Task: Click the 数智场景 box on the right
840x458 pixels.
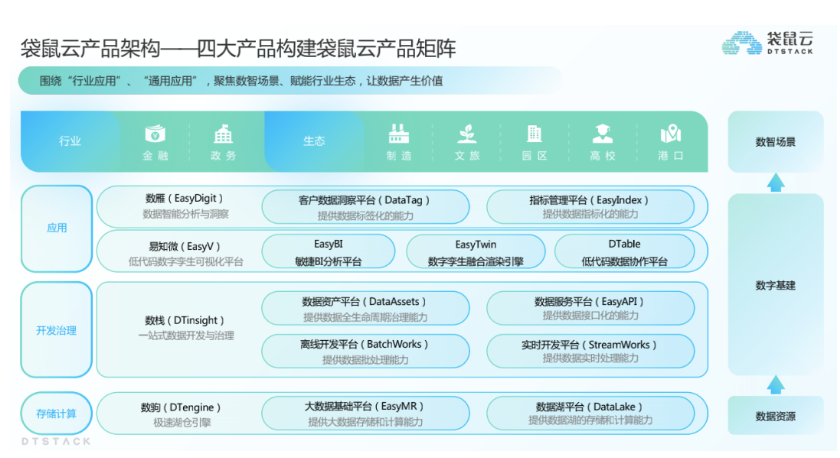Action: tap(776, 142)
